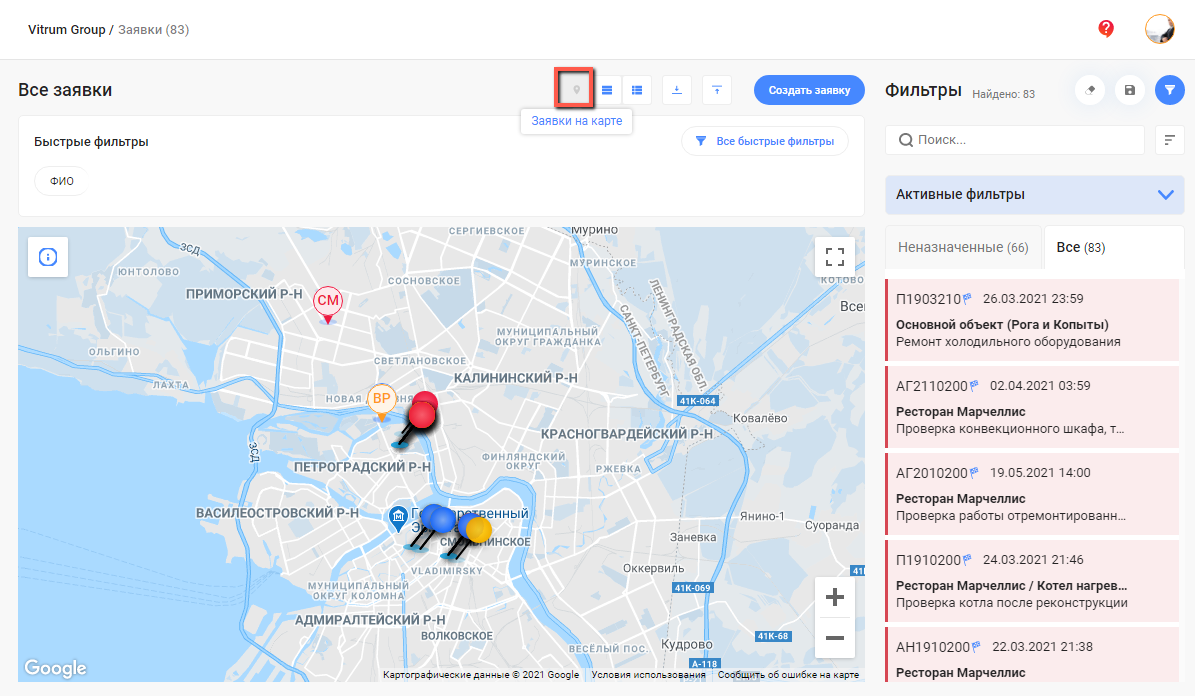Click the search filters input field
Image resolution: width=1195 pixels, height=696 pixels.
point(1014,140)
